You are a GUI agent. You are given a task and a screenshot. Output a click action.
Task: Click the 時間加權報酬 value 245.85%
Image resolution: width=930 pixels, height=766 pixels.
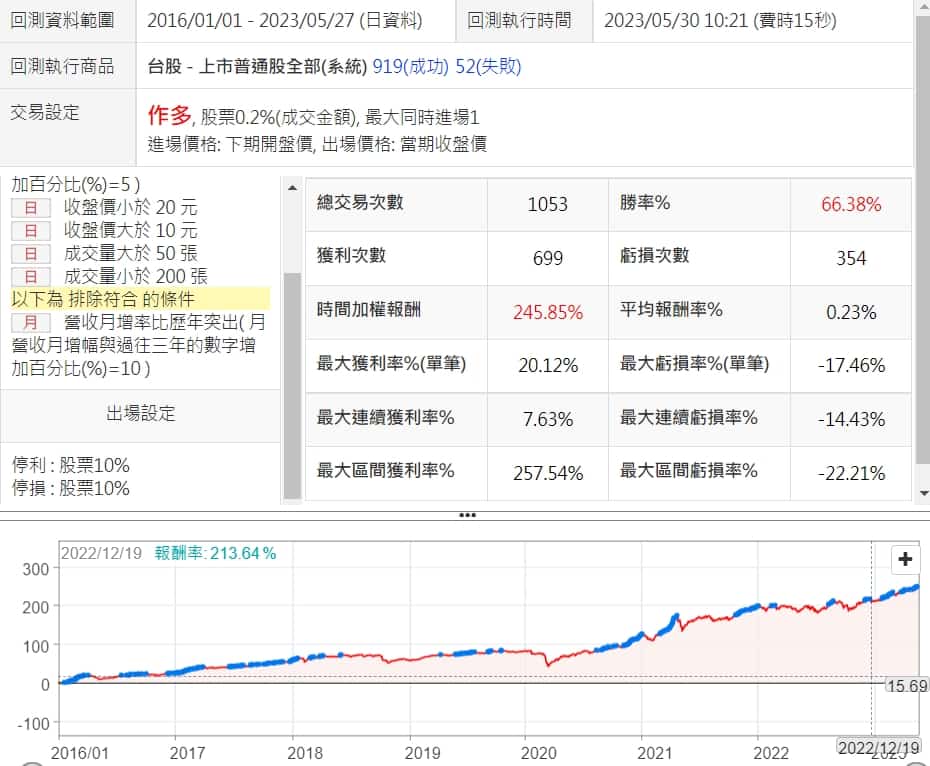click(x=547, y=312)
